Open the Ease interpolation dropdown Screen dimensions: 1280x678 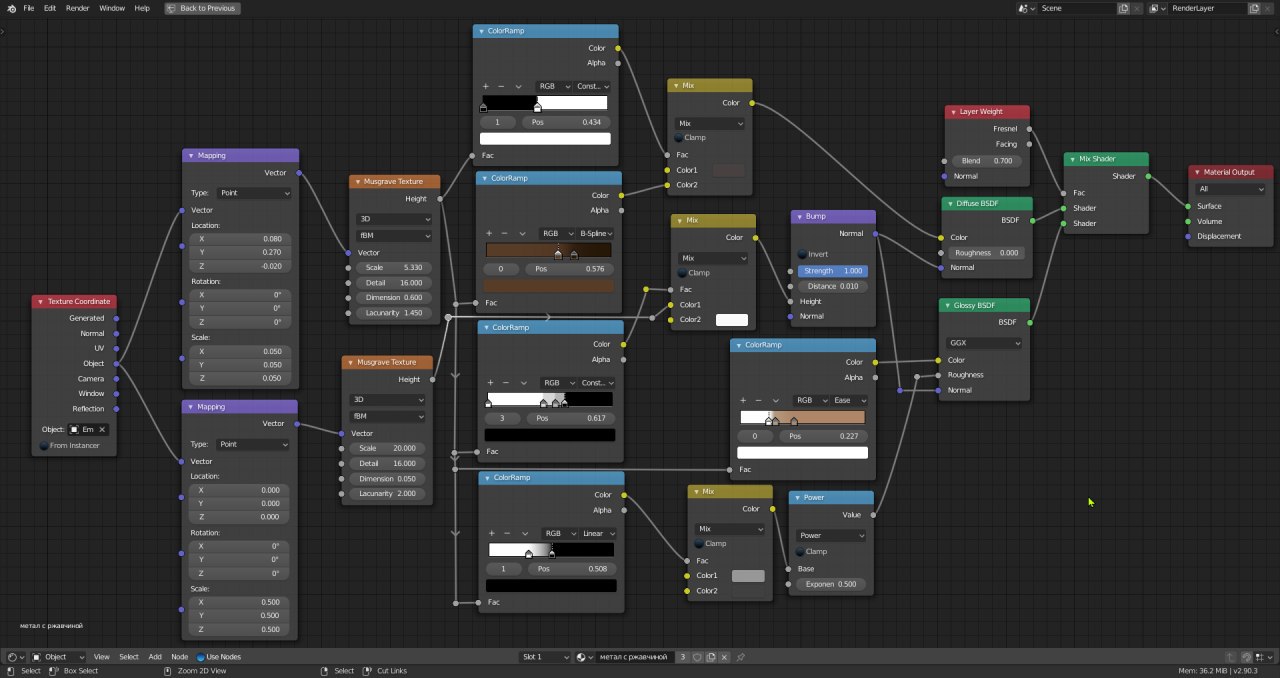847,400
